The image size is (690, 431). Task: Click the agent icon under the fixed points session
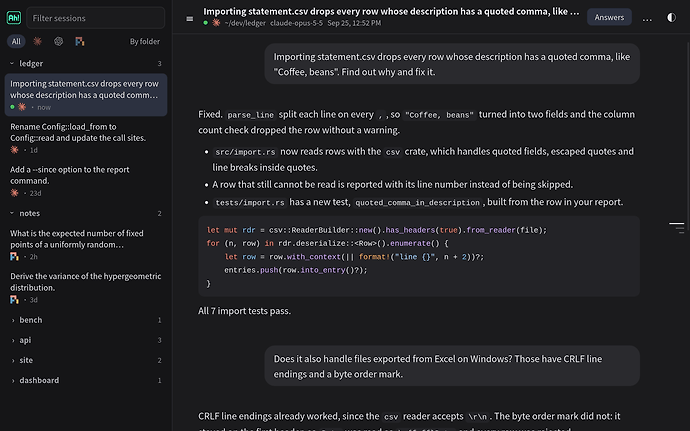(x=15, y=256)
